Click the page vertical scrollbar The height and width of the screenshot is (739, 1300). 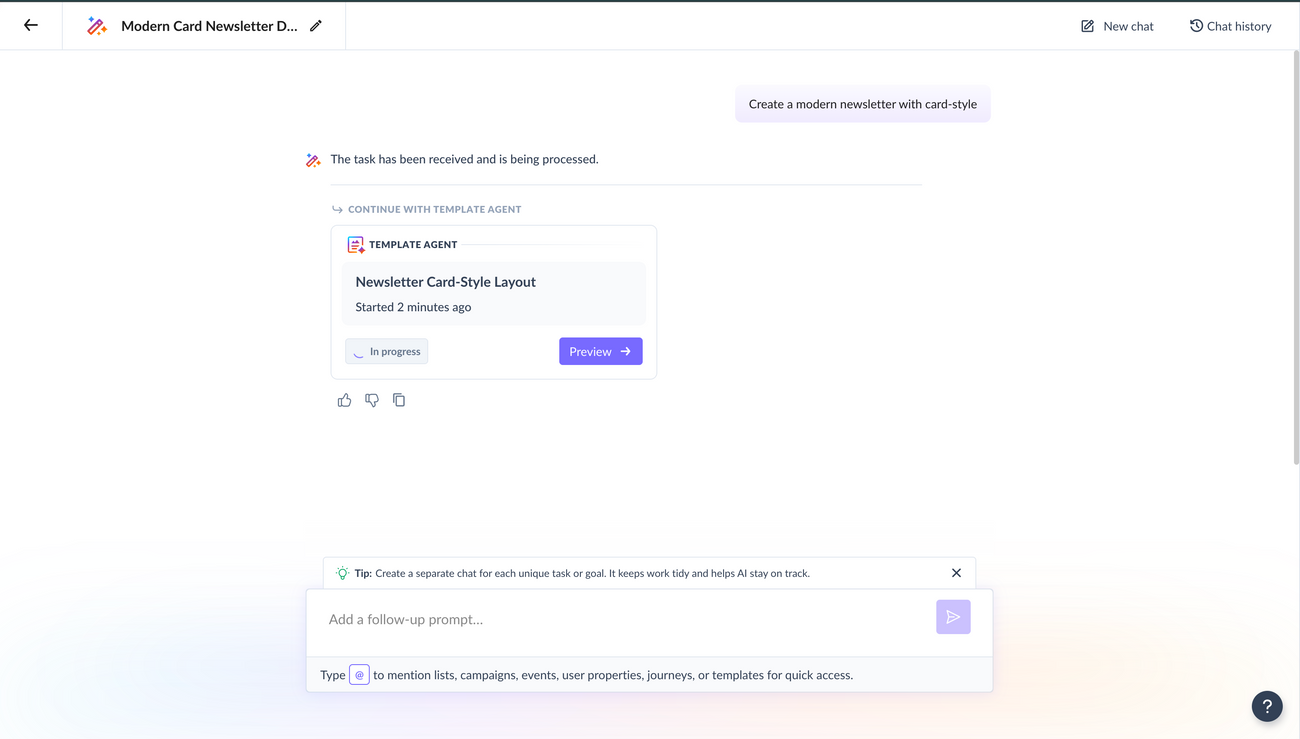tap(1295, 260)
